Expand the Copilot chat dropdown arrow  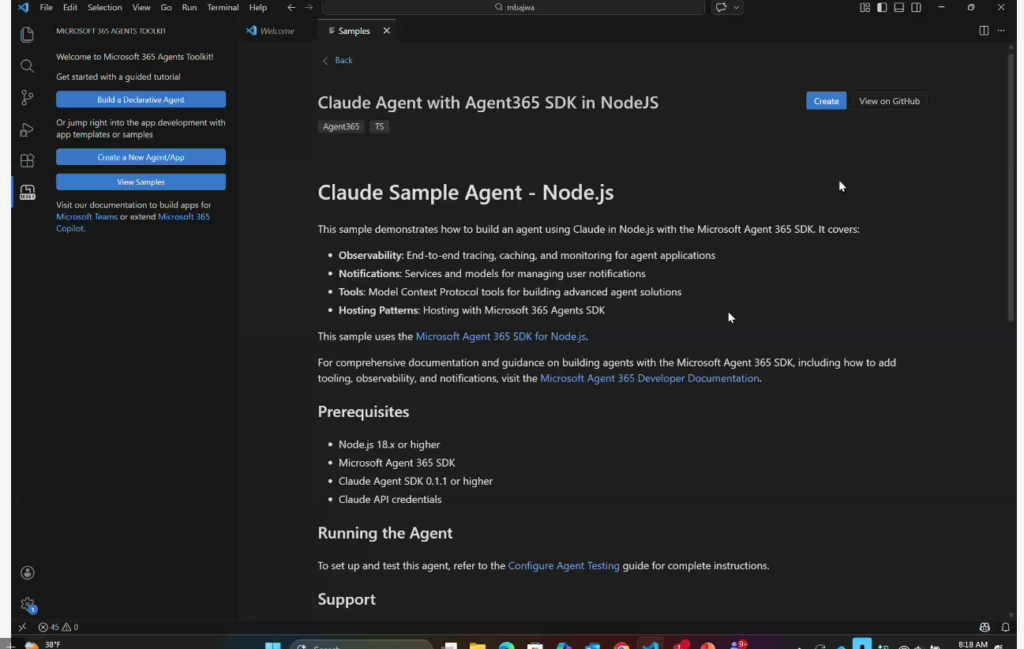click(x=737, y=8)
